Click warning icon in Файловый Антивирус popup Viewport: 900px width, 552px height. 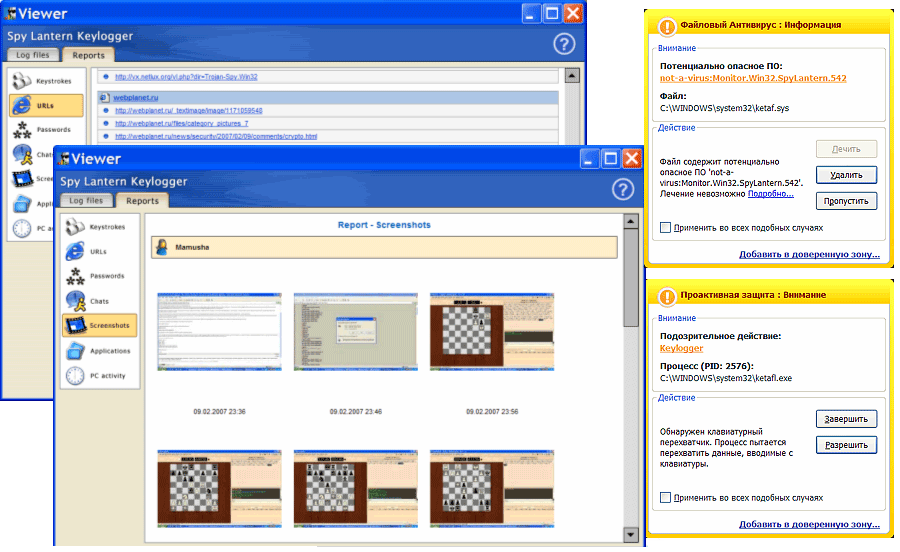[667, 26]
